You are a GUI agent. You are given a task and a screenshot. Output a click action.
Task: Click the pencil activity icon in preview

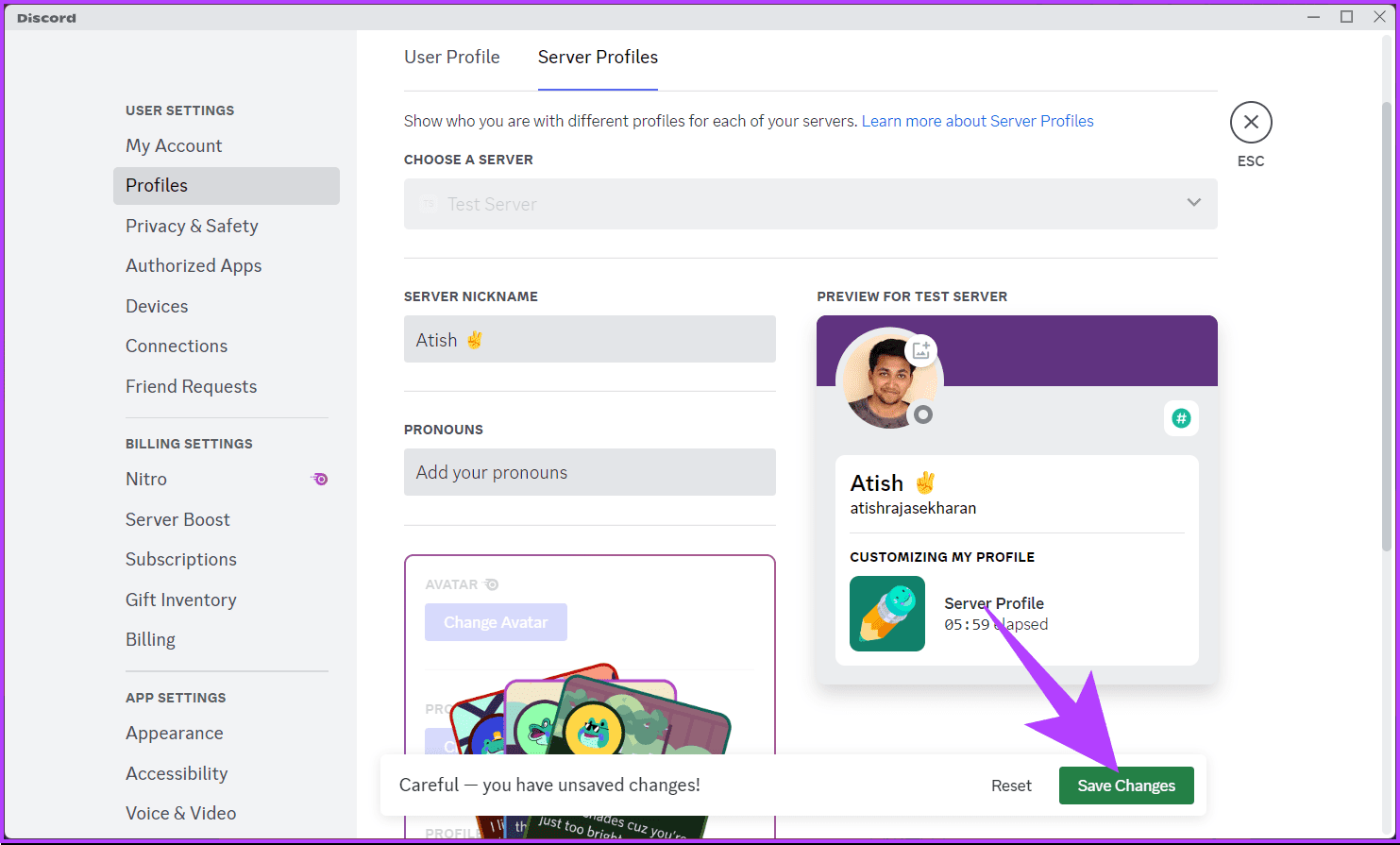(887, 614)
